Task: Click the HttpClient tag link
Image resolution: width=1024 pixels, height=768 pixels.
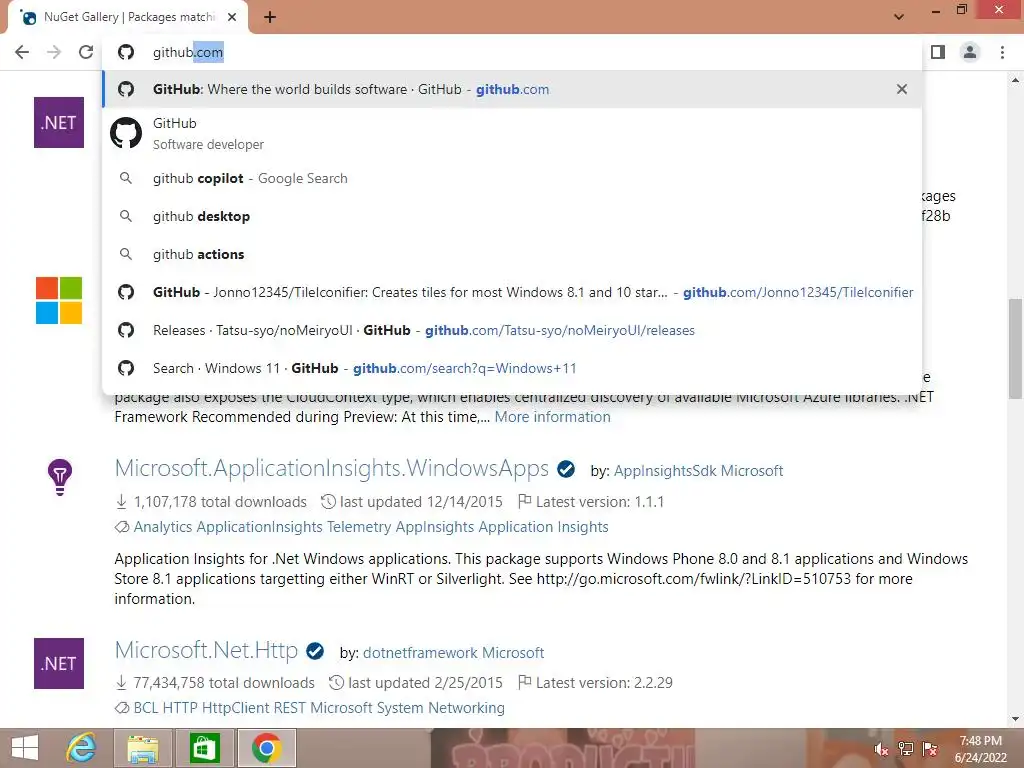Action: pos(235,708)
